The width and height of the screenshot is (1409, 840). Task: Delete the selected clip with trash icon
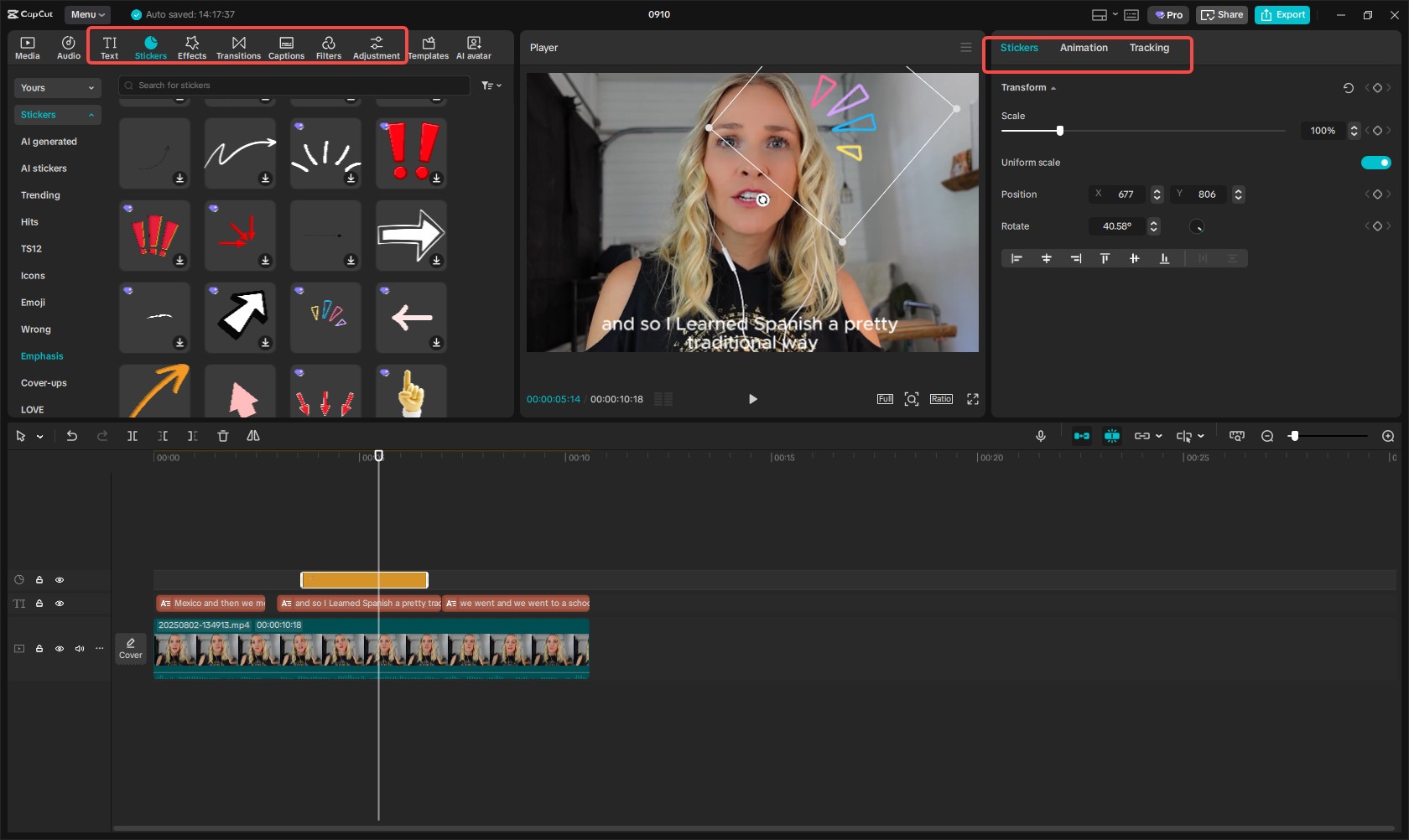point(222,436)
